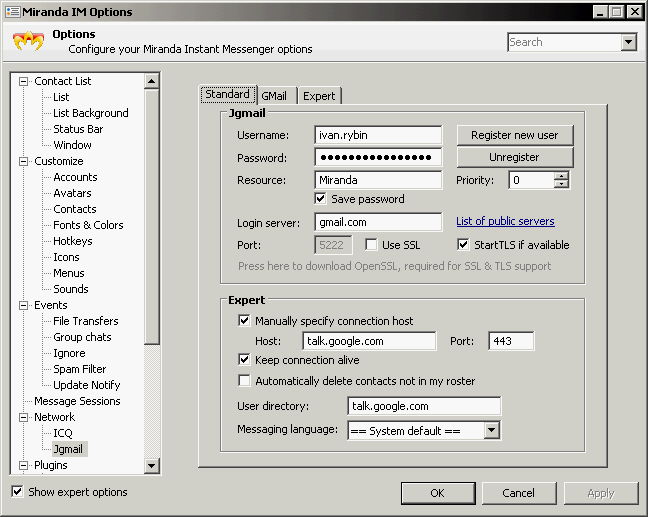Open File Transfers settings
Image resolution: width=648 pixels, height=517 pixels.
[86, 321]
